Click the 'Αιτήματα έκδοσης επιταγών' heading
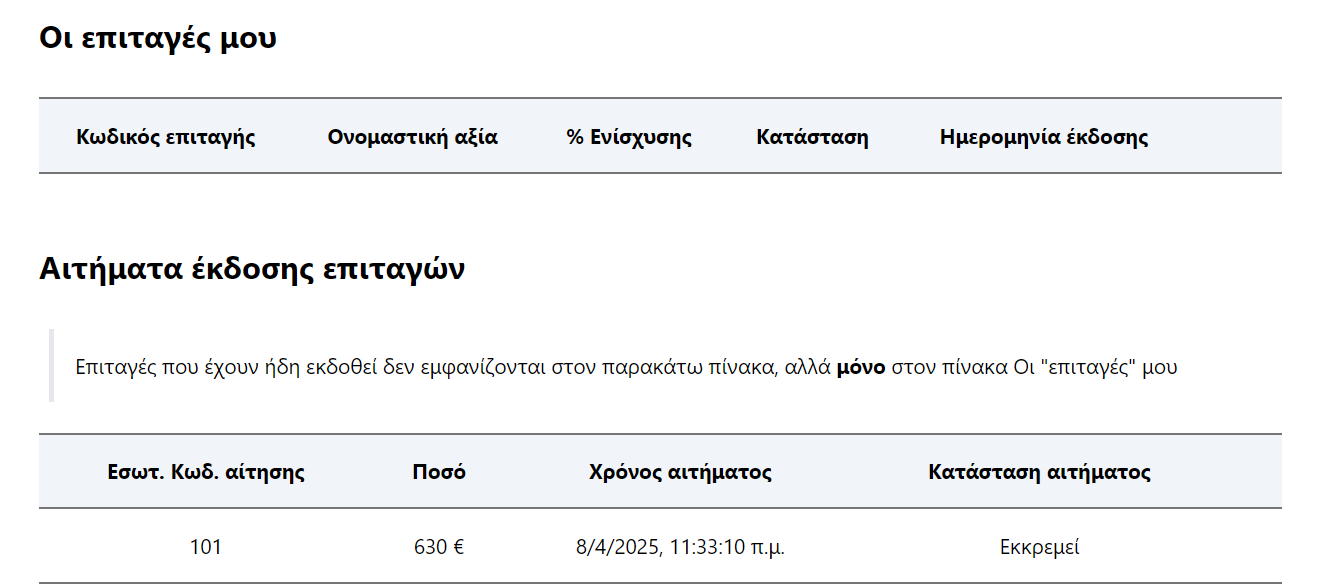1324x587 pixels. click(x=252, y=269)
